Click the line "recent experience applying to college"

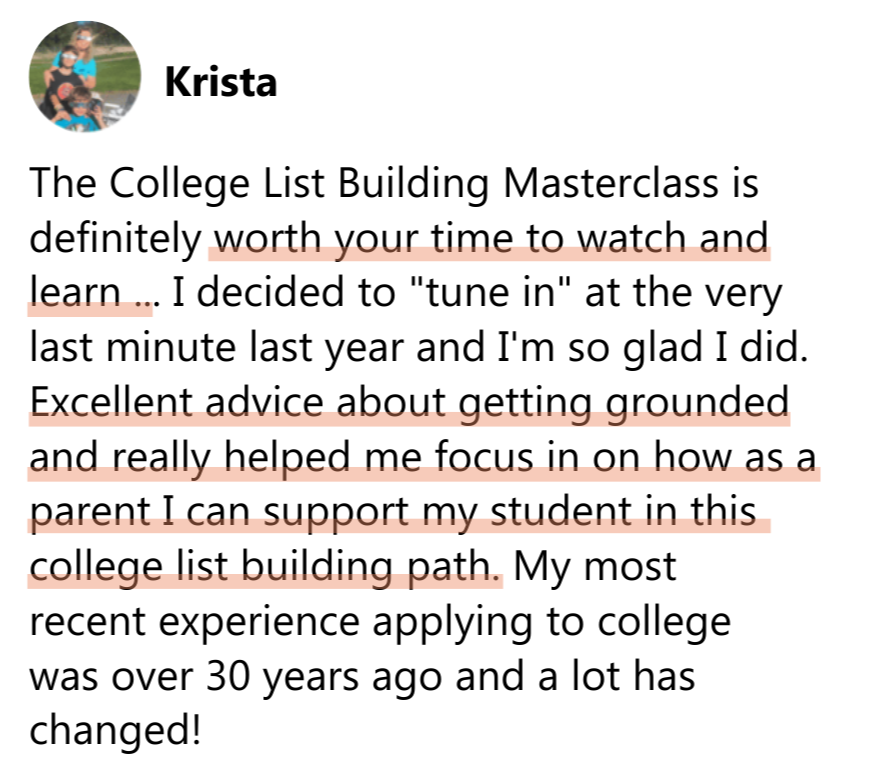coord(380,622)
